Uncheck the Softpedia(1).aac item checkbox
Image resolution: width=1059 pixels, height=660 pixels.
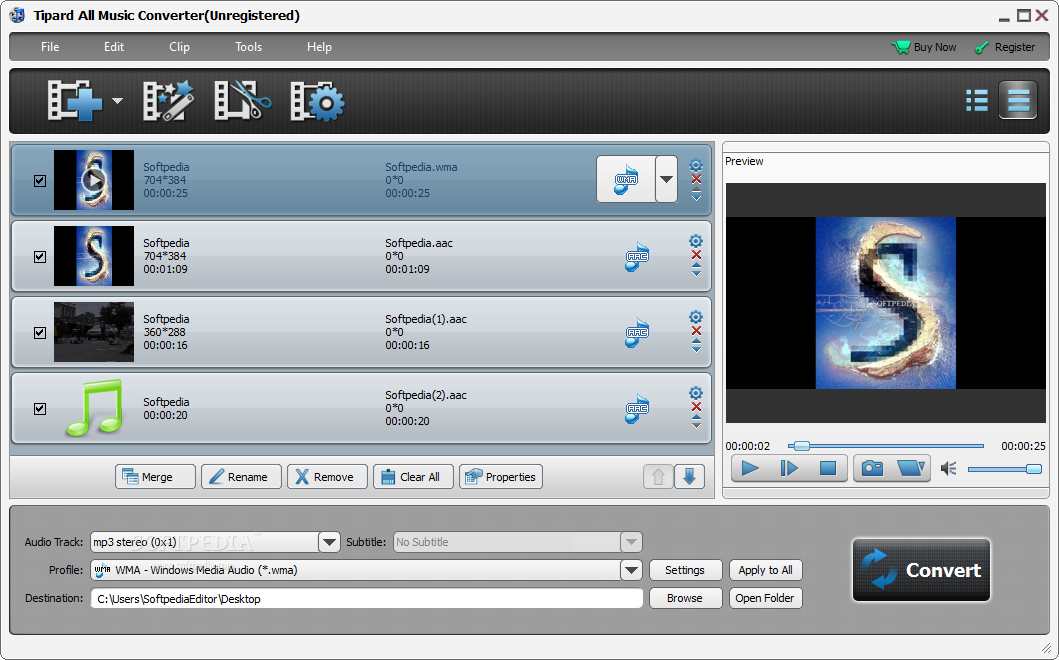pyautogui.click(x=40, y=332)
